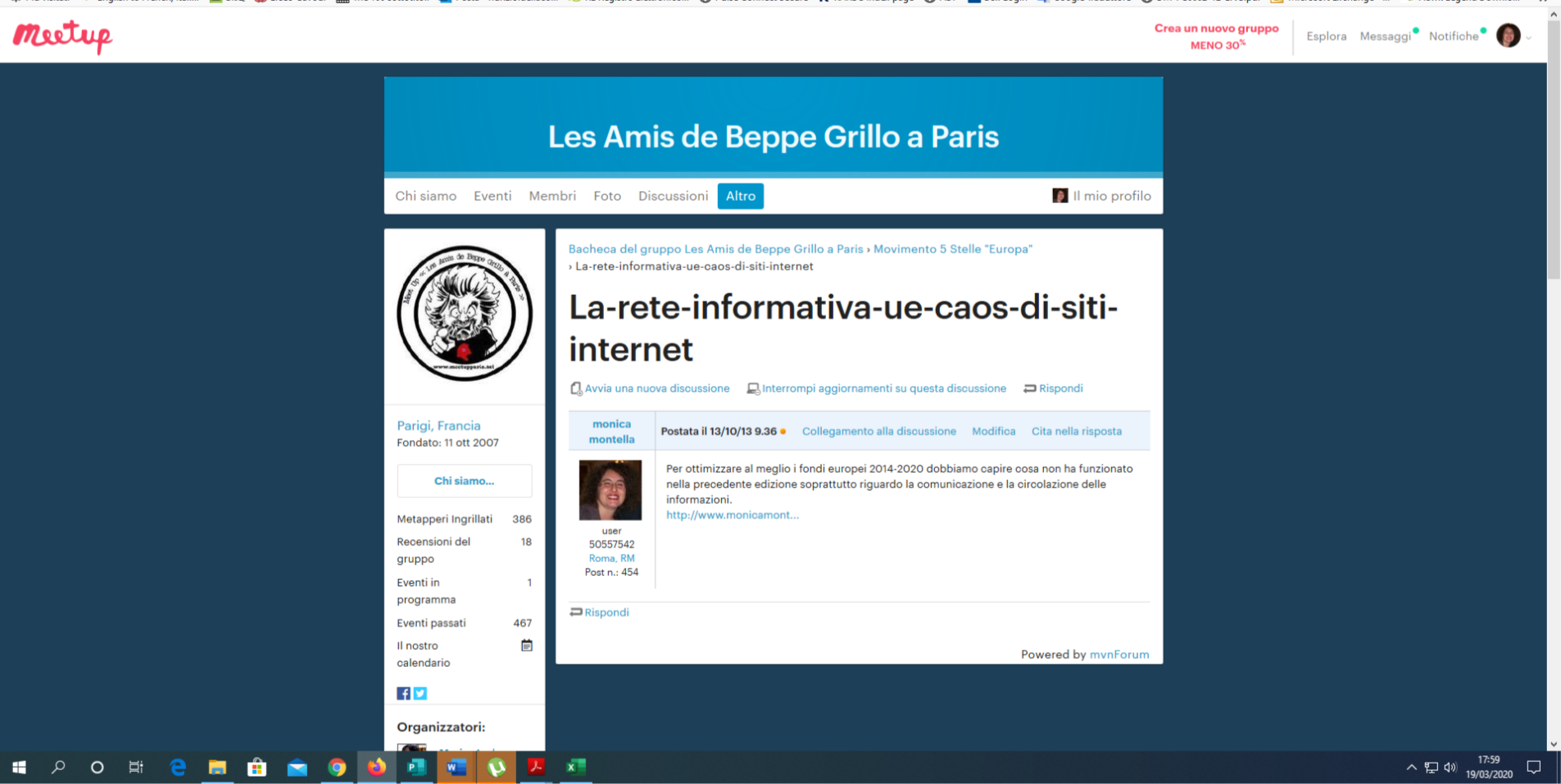Click Movimento 5 Stelle "Europa" breadcrumb
The image size is (1561, 784).
953,249
